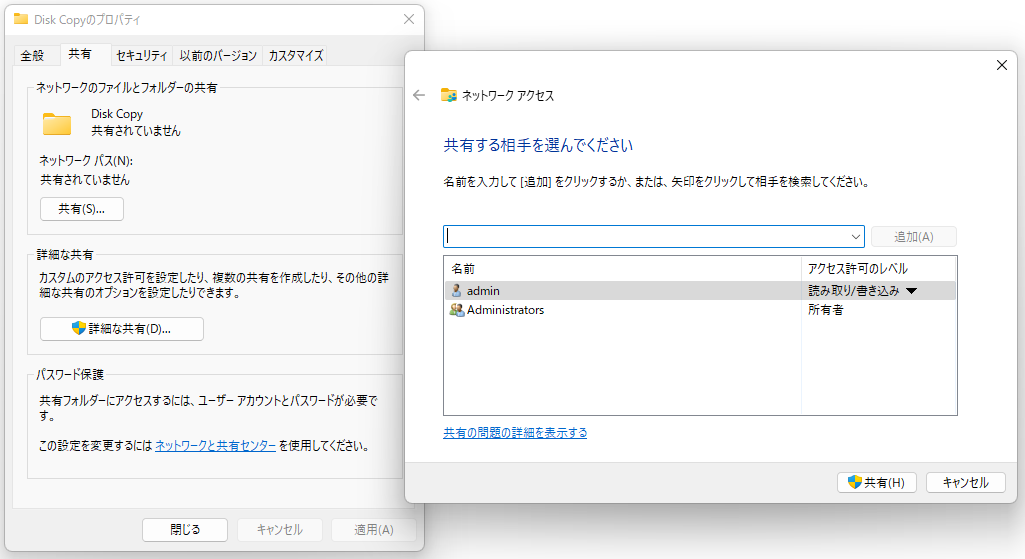The height and width of the screenshot is (559, 1025).
Task: Click 閉じる in the properties dialog
Action: pyautogui.click(x=185, y=530)
